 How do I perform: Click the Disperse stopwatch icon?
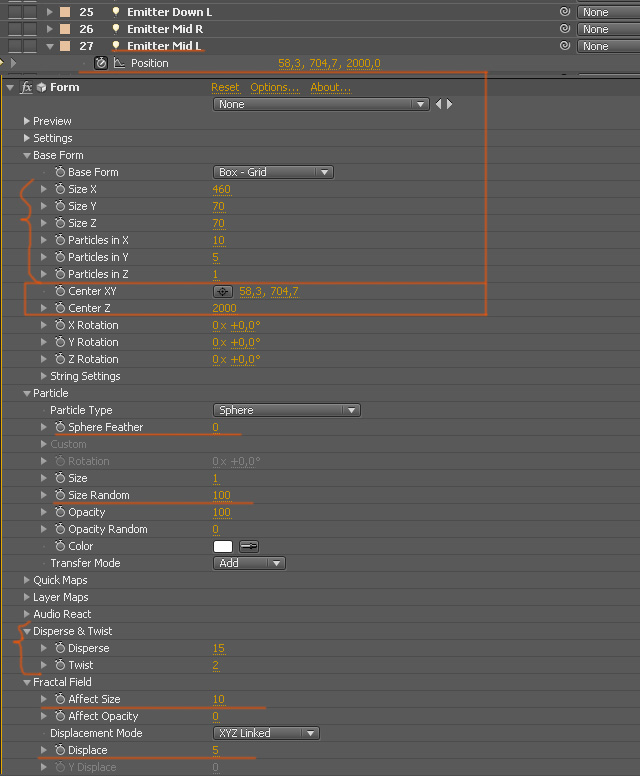[60, 648]
